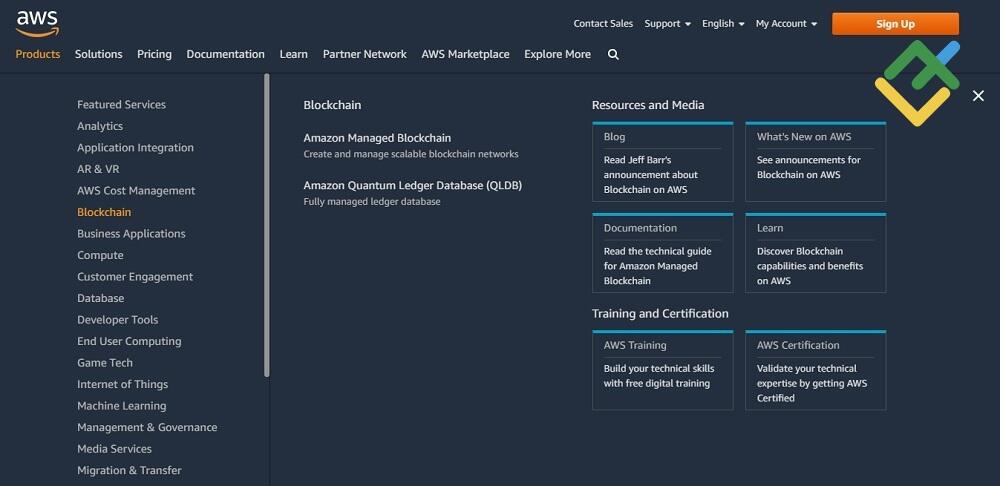
Task: Click the AWS logo
Action: click(x=38, y=24)
